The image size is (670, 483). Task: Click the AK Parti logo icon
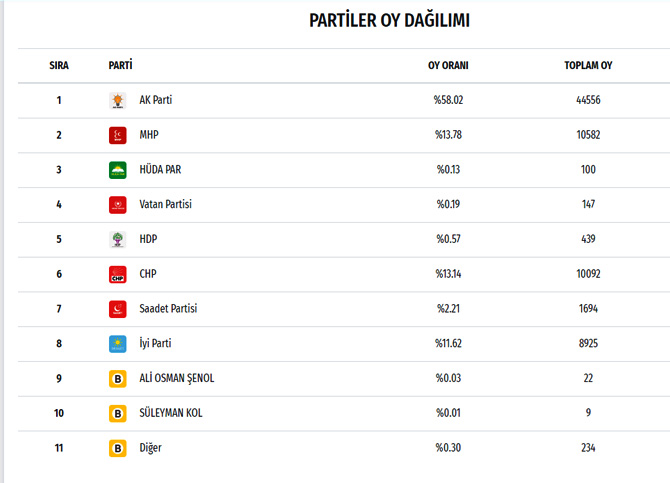[118, 100]
